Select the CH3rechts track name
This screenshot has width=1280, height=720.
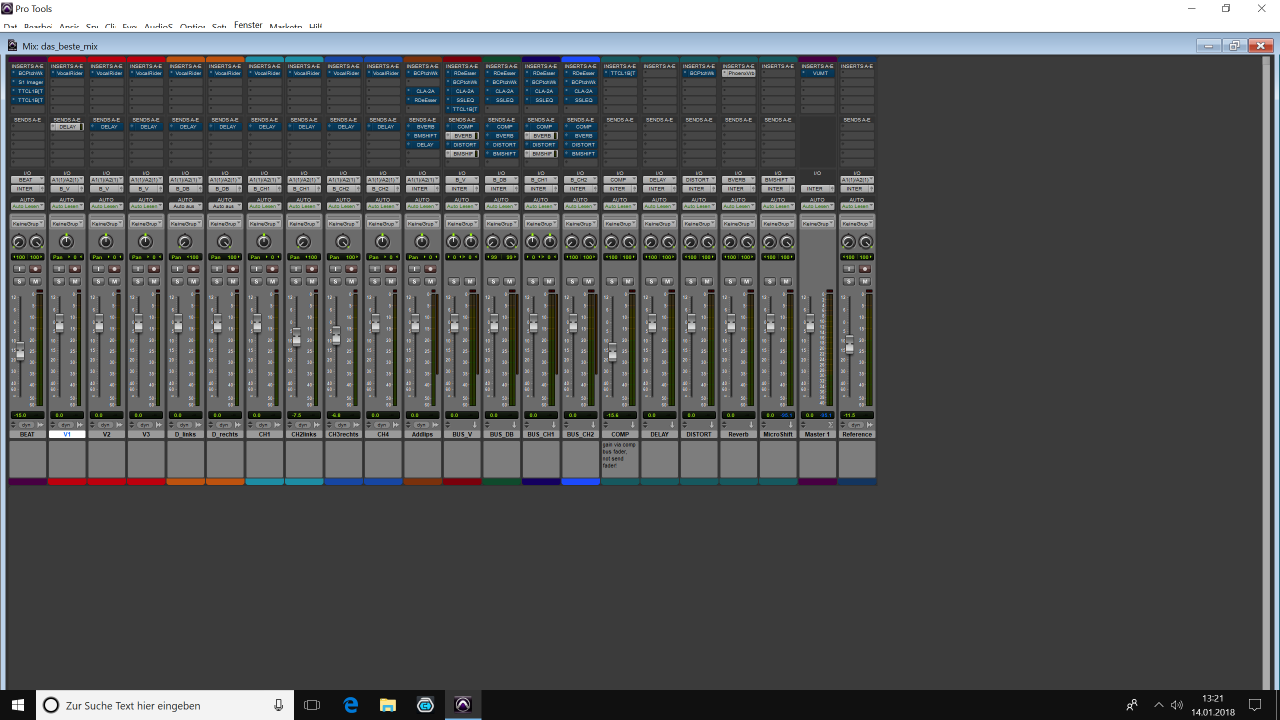[344, 434]
